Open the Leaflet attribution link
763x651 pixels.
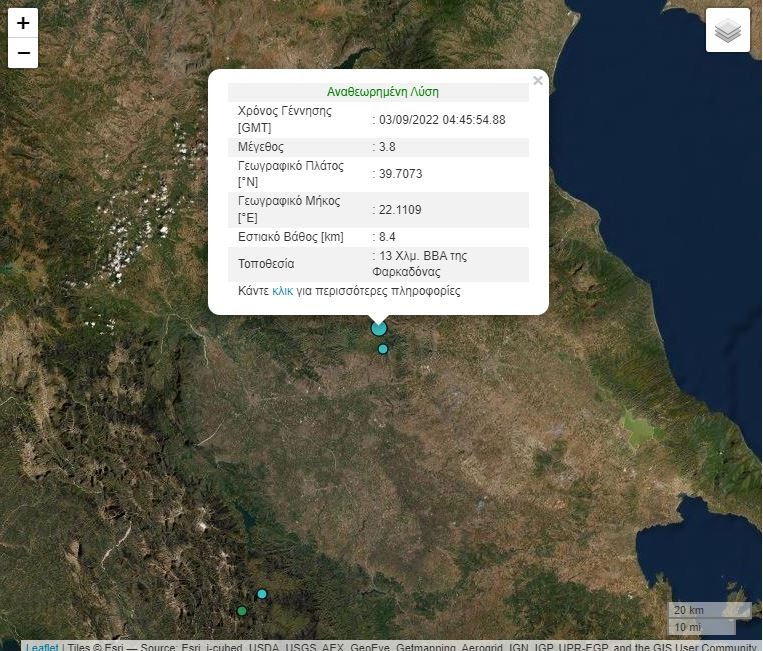click(x=41, y=646)
